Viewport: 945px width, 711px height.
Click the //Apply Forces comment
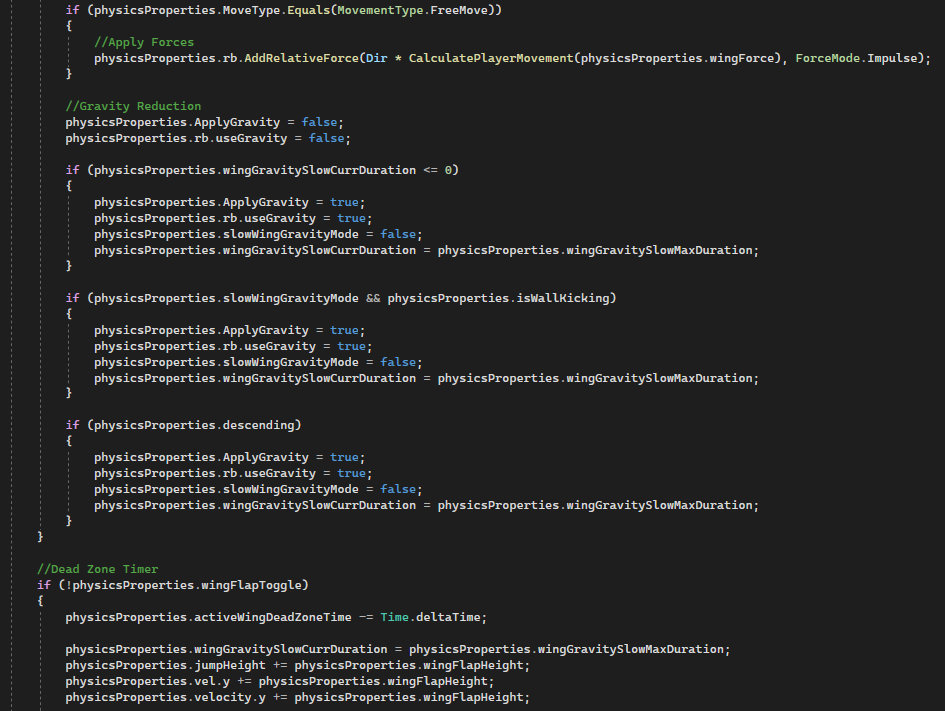tap(144, 42)
